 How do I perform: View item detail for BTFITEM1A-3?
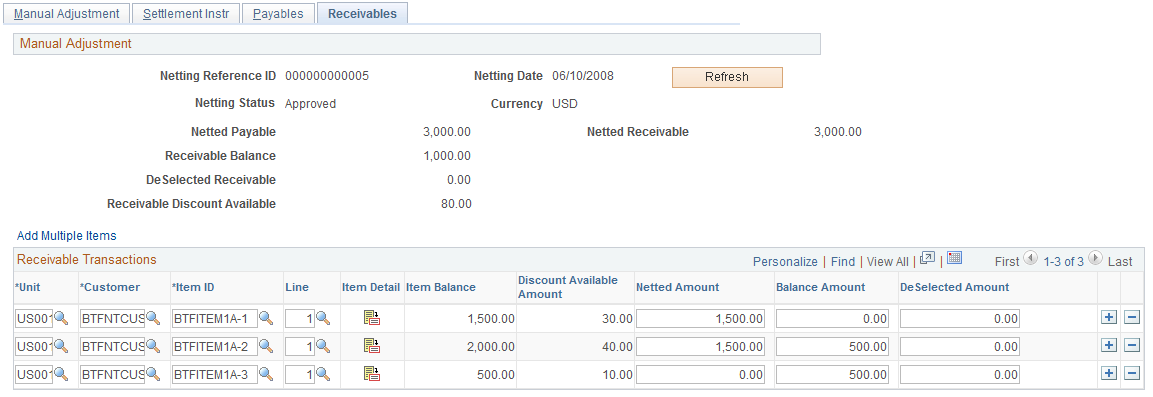(372, 373)
